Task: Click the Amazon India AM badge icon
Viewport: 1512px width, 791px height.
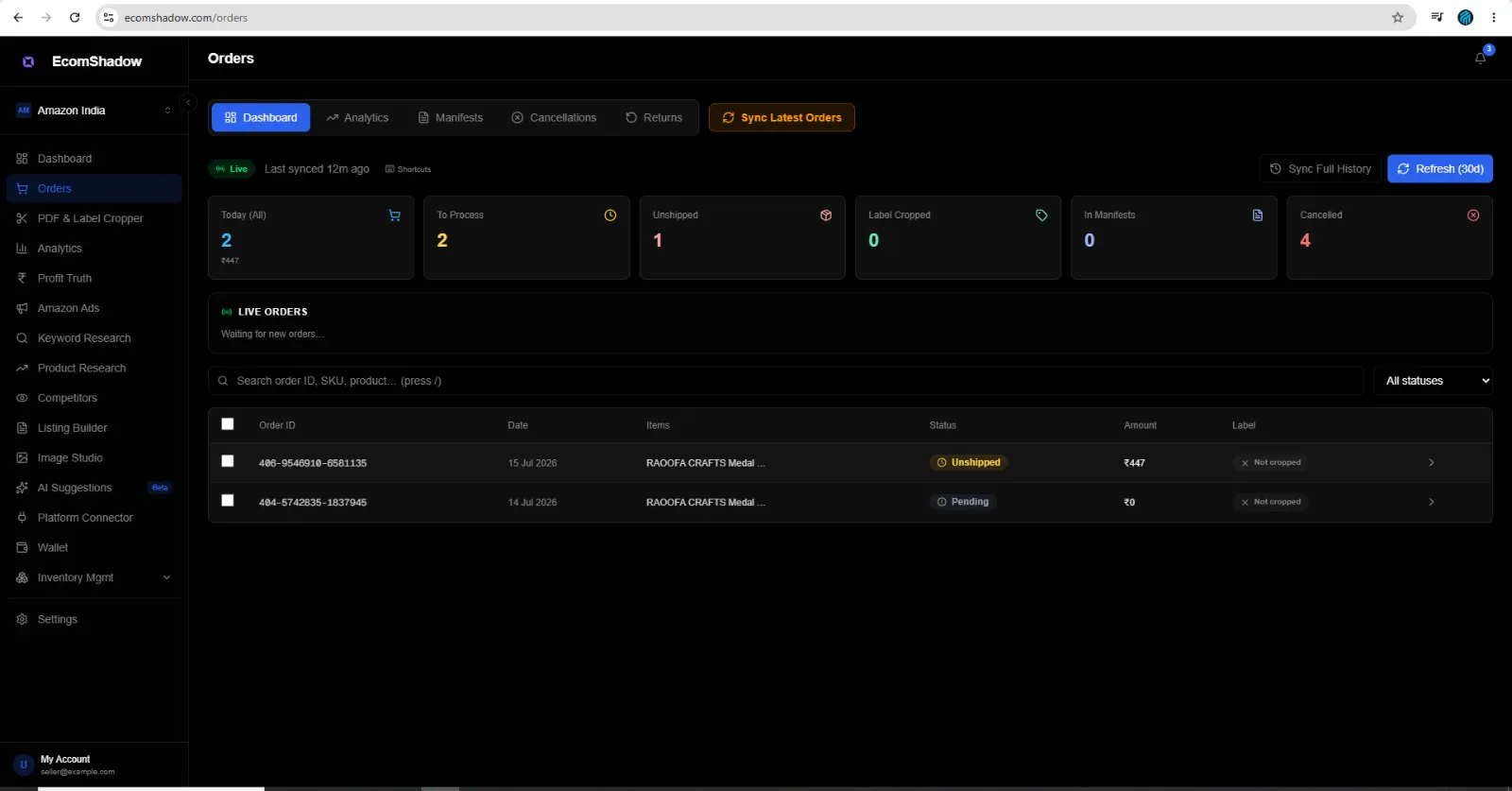Action: 24,111
